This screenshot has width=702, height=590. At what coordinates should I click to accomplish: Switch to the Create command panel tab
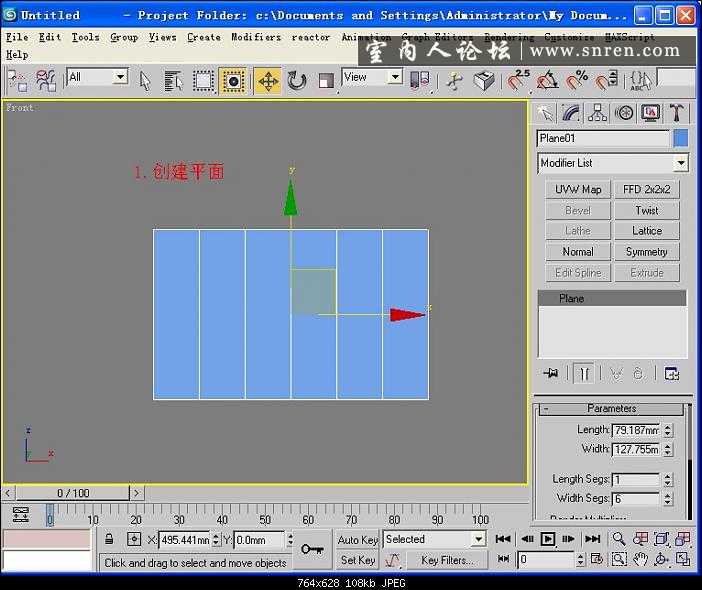tap(545, 113)
